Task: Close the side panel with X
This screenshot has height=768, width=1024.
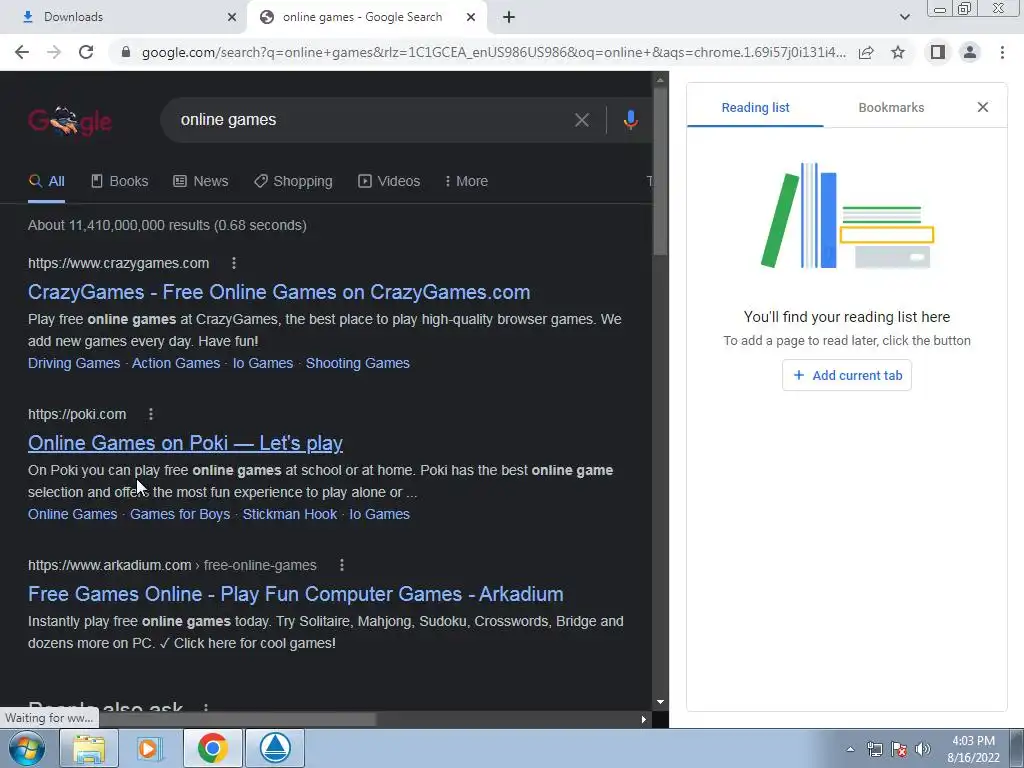Action: point(982,107)
